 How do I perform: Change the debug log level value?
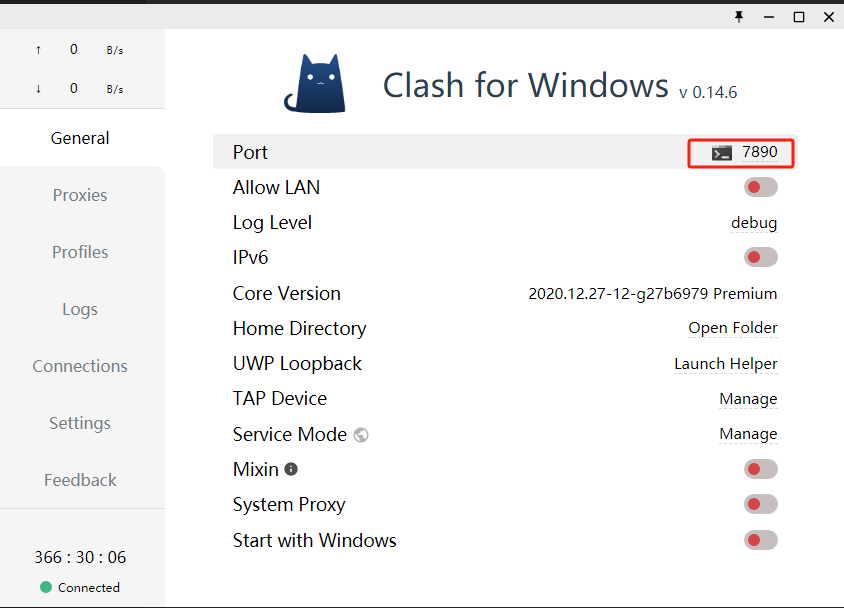pos(754,223)
